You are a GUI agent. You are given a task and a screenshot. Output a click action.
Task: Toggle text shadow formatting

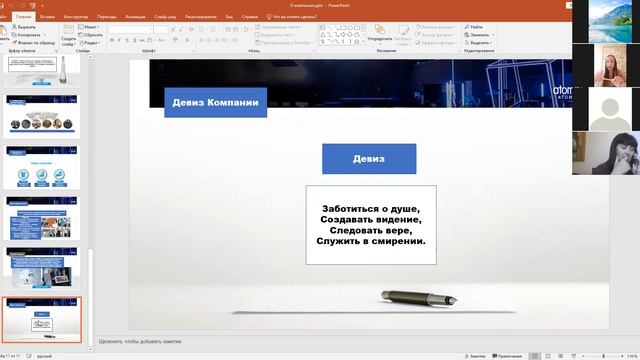pos(134,40)
